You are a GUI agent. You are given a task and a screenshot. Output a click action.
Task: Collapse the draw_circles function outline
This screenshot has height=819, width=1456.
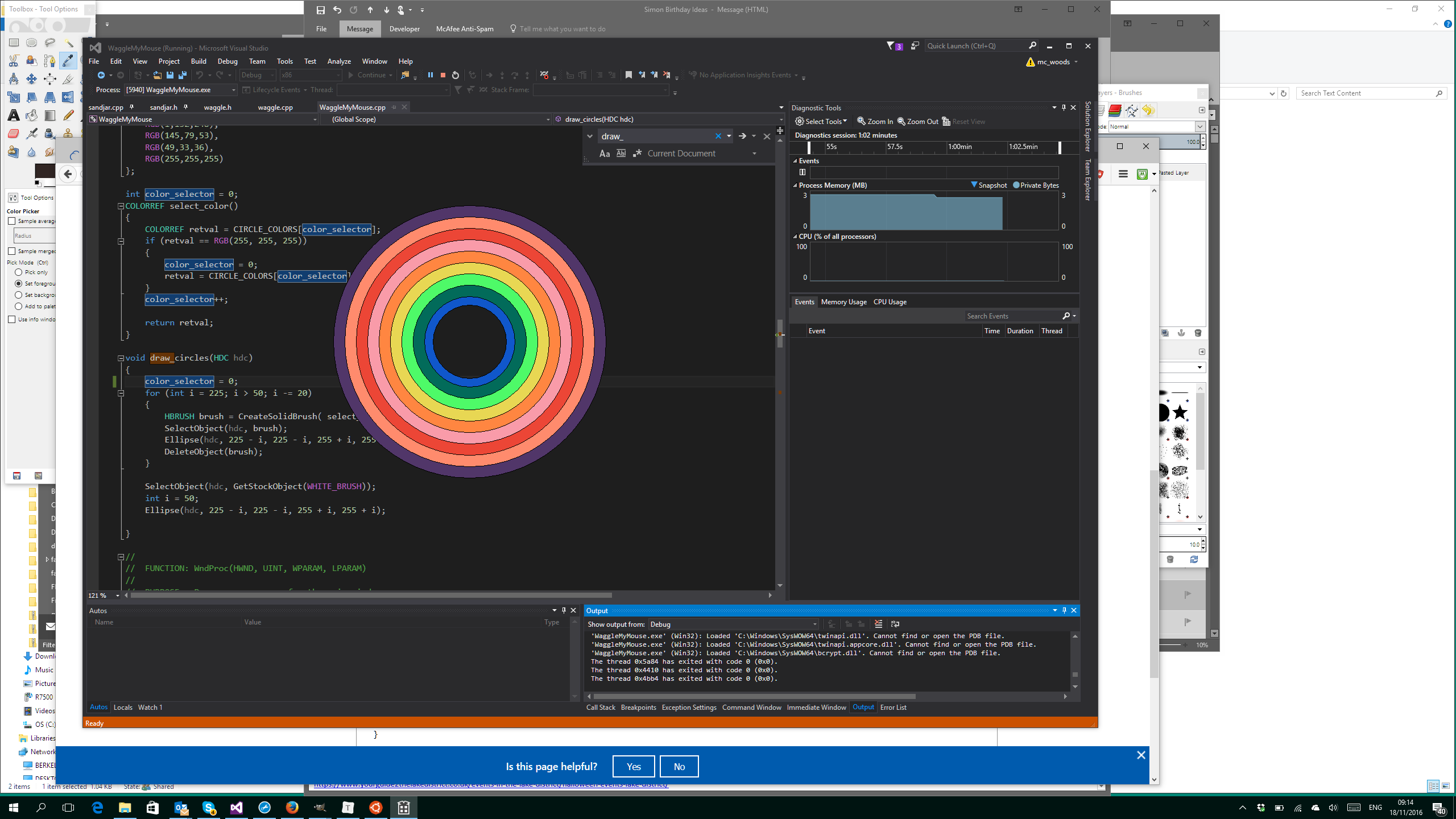[x=121, y=358]
